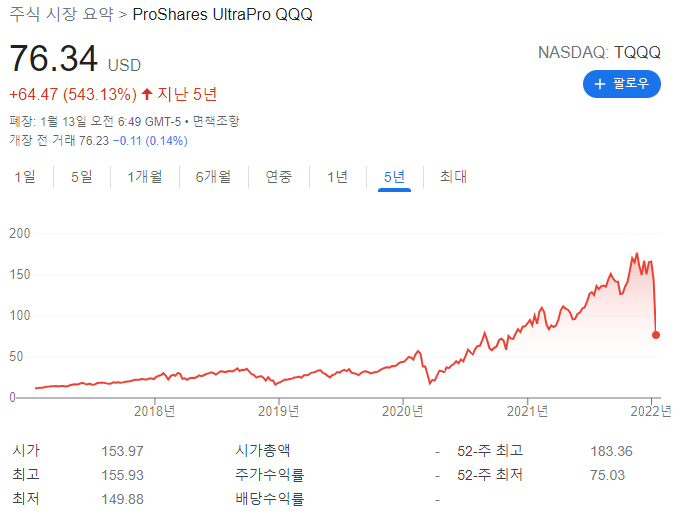
Task: Click the 시가총액 label
Action: pos(263,450)
